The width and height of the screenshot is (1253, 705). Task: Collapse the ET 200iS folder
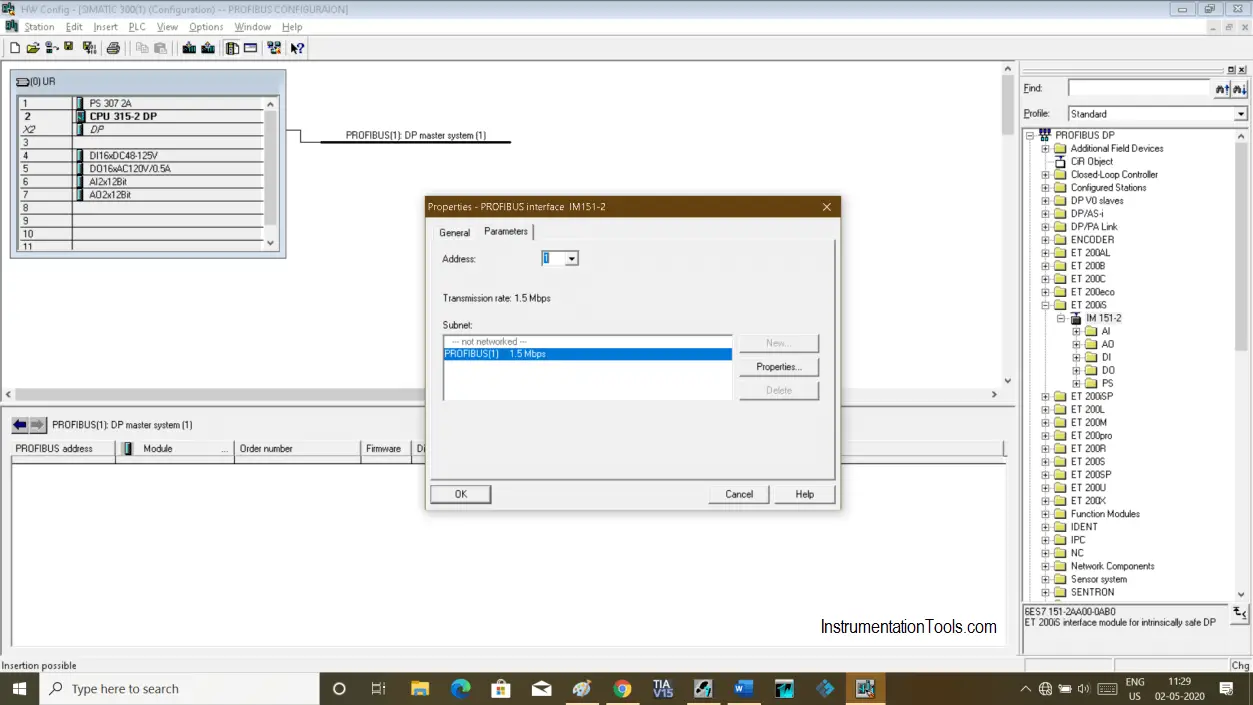tap(1046, 305)
